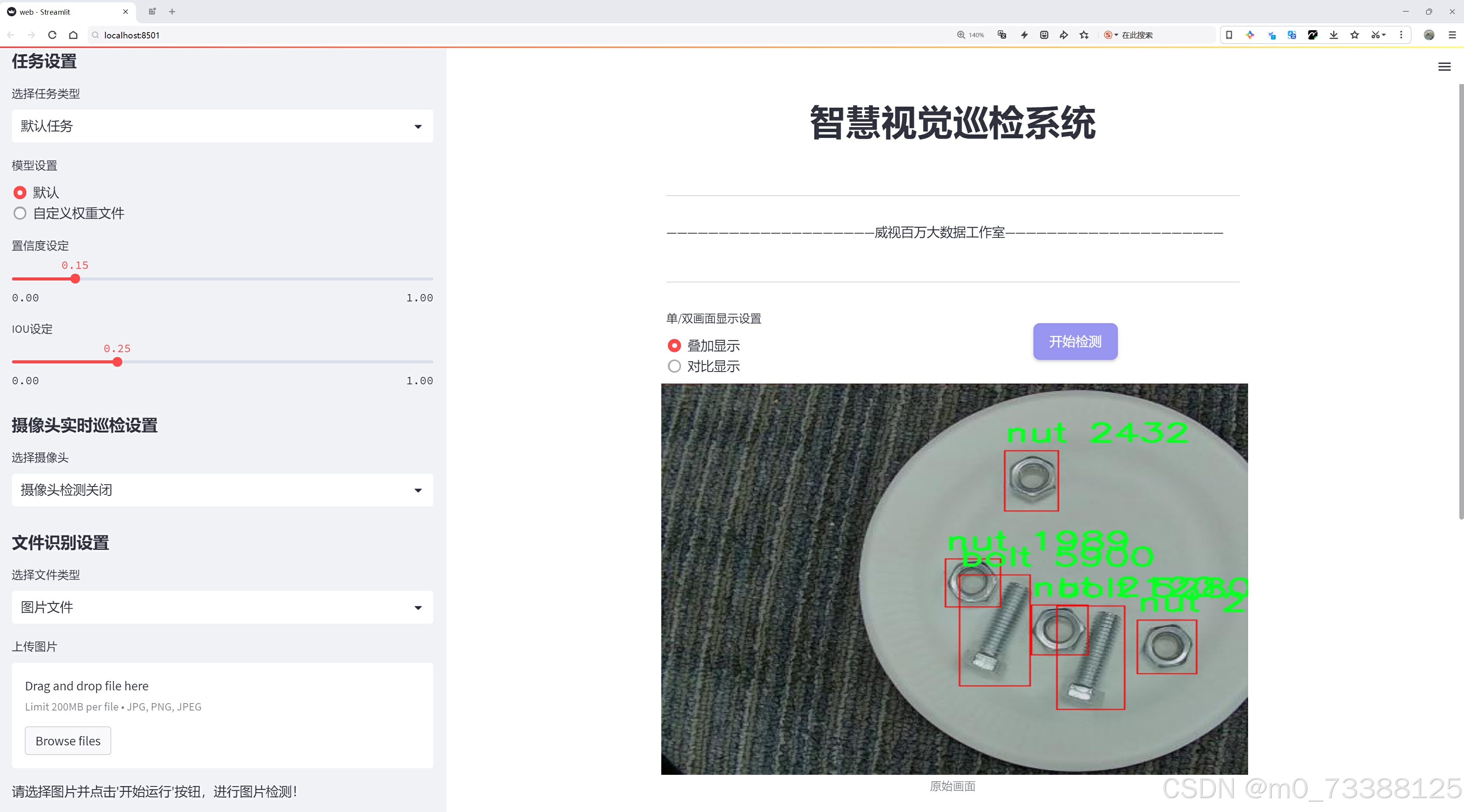This screenshot has height=812, width=1464.
Task: Choose the 叠加显示 radio button
Action: point(674,345)
